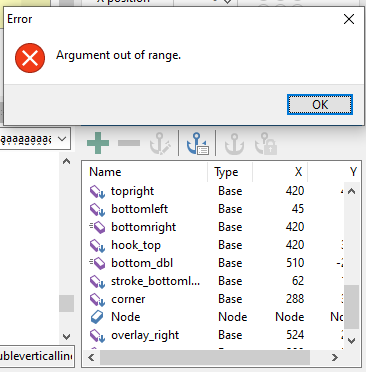Screen dimensions: 366x372
Task: Select the bottomright anchor name
Action: [143, 227]
